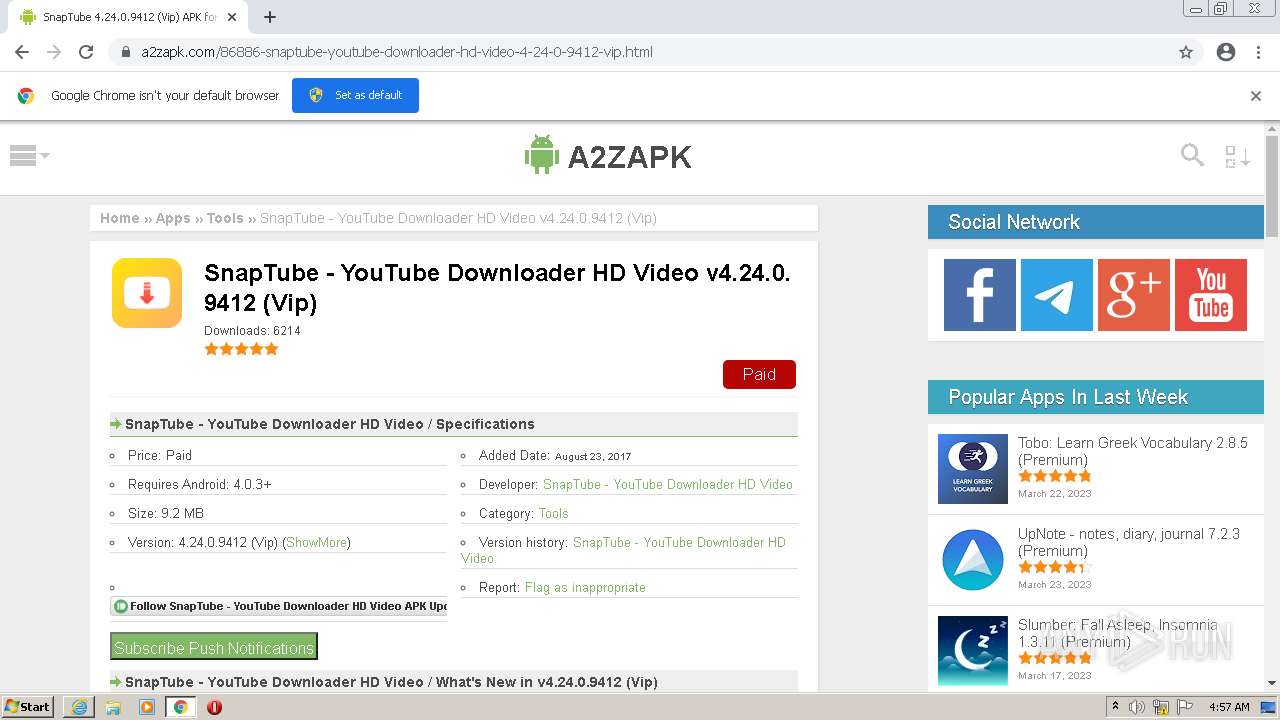The height and width of the screenshot is (720, 1280).
Task: Expand the hamburger site menu
Action: click(x=29, y=155)
